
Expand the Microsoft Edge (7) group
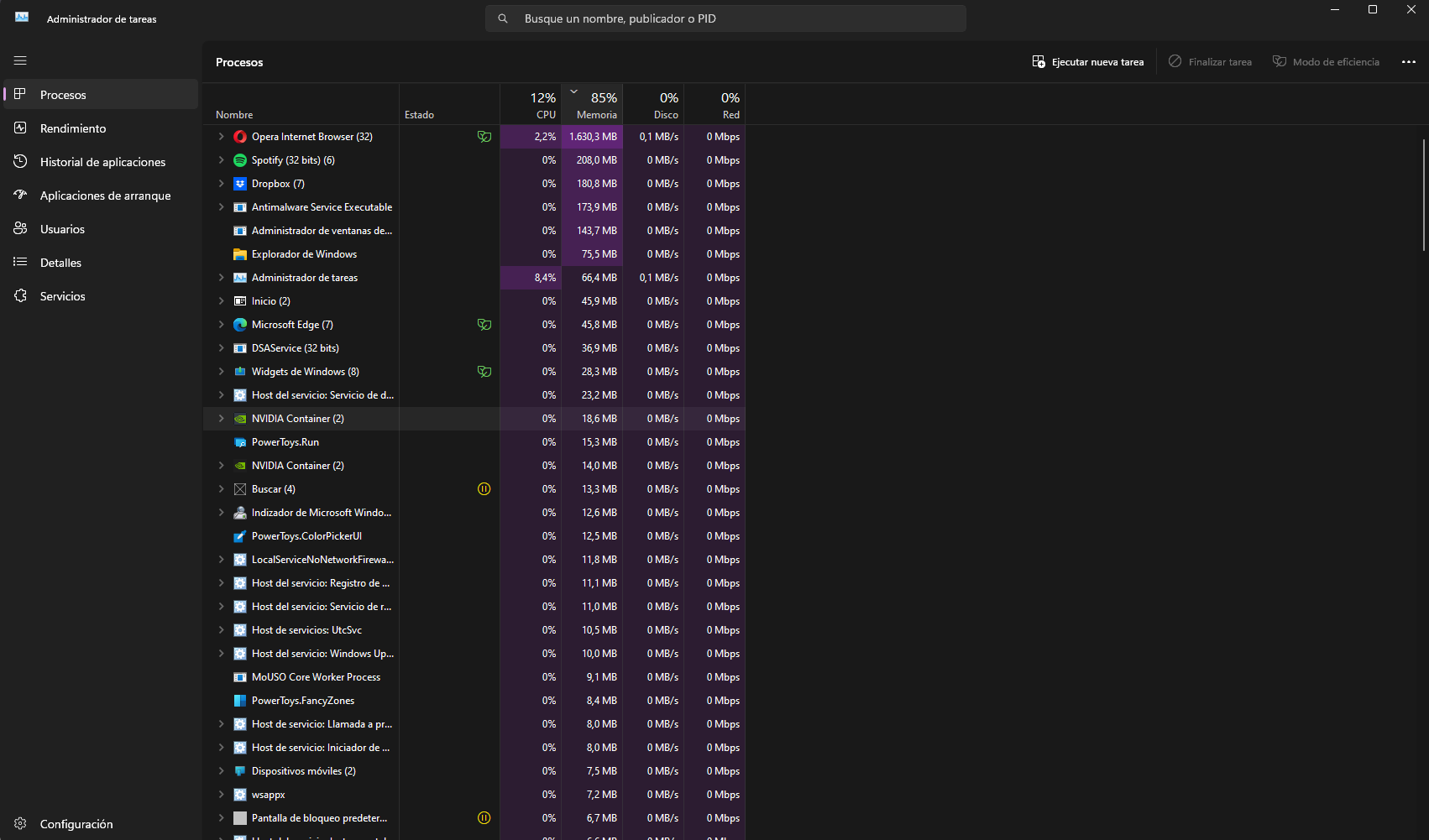pos(222,325)
